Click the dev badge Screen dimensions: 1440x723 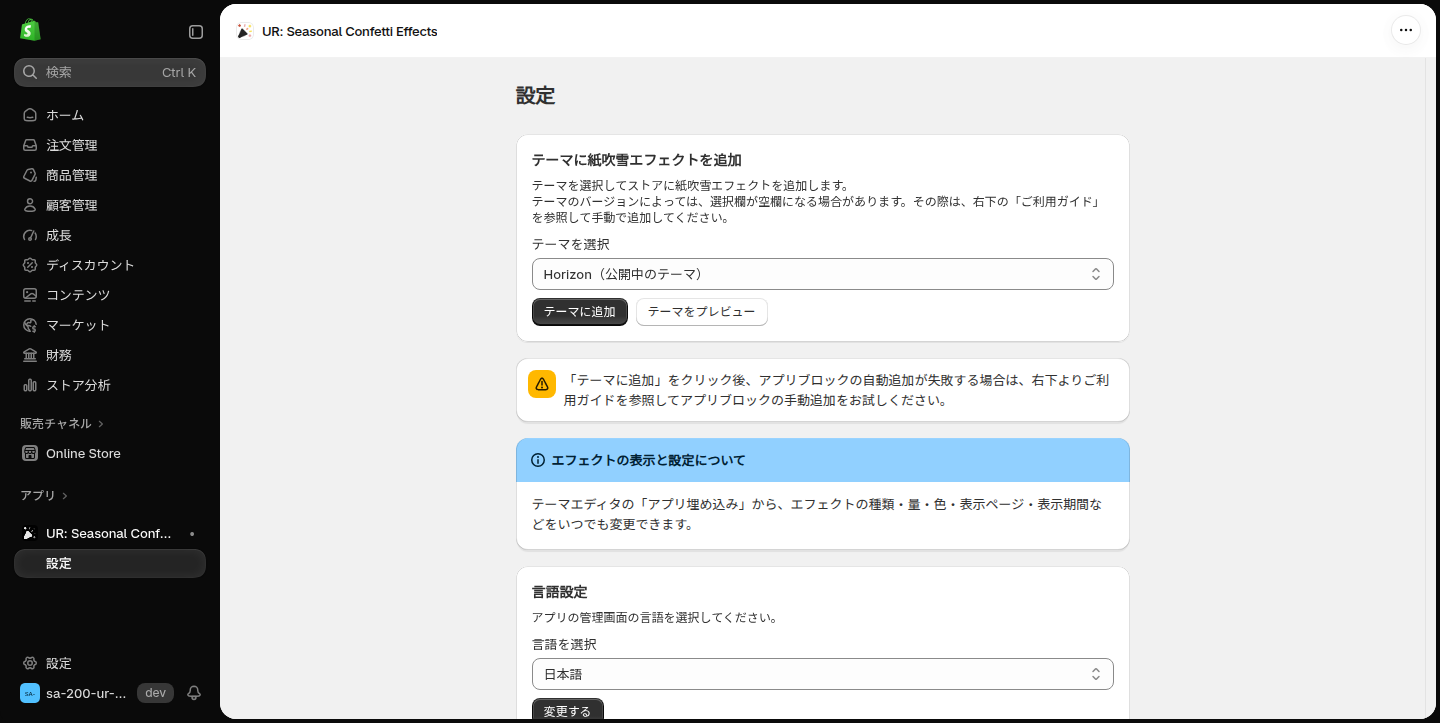tap(155, 693)
